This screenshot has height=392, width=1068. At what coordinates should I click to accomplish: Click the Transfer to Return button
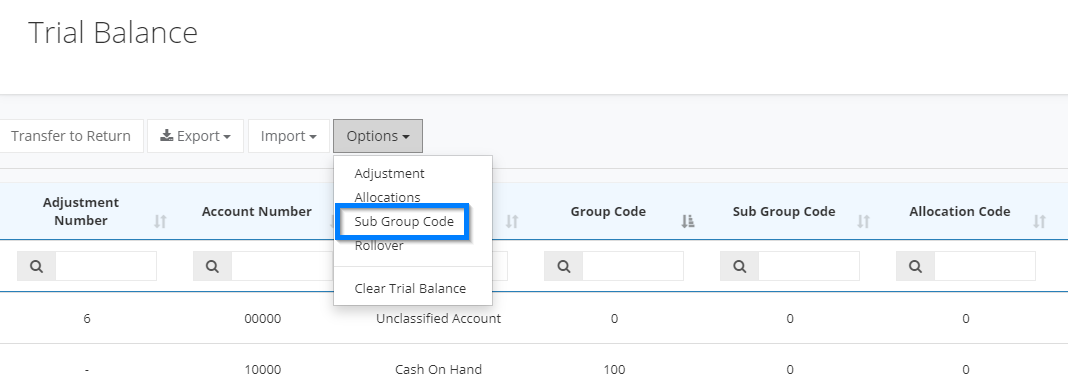click(x=71, y=136)
